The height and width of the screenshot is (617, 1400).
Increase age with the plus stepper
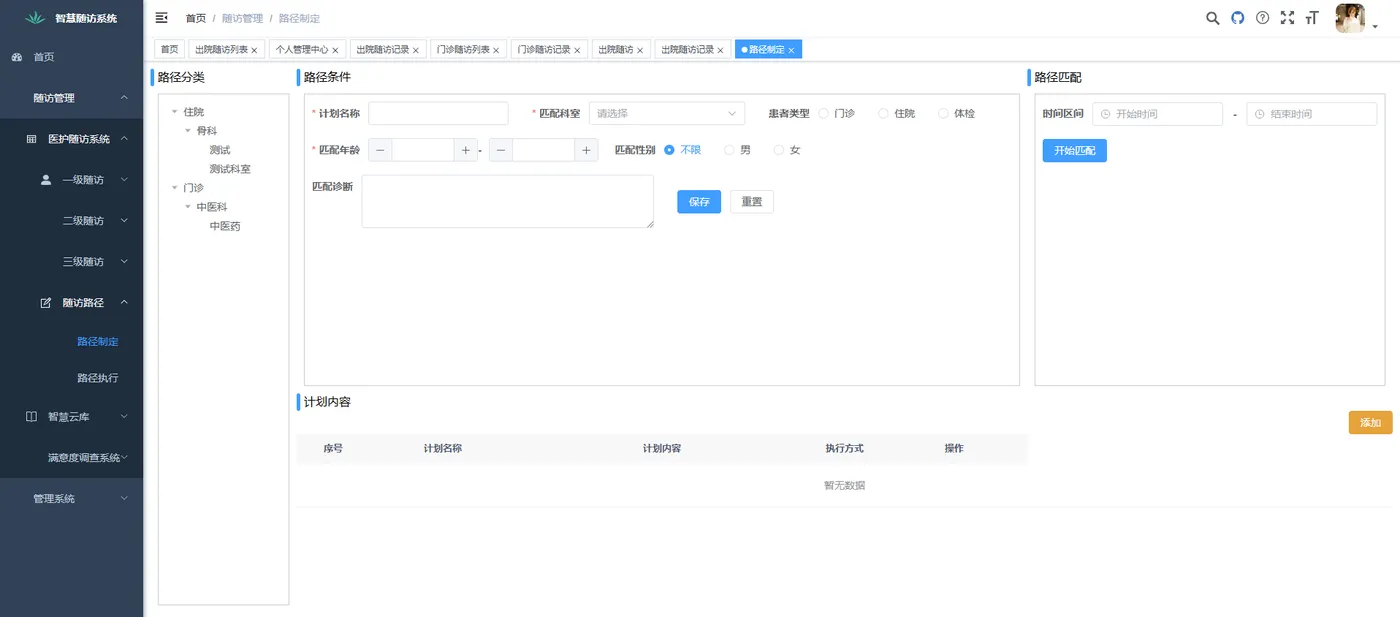pos(466,149)
